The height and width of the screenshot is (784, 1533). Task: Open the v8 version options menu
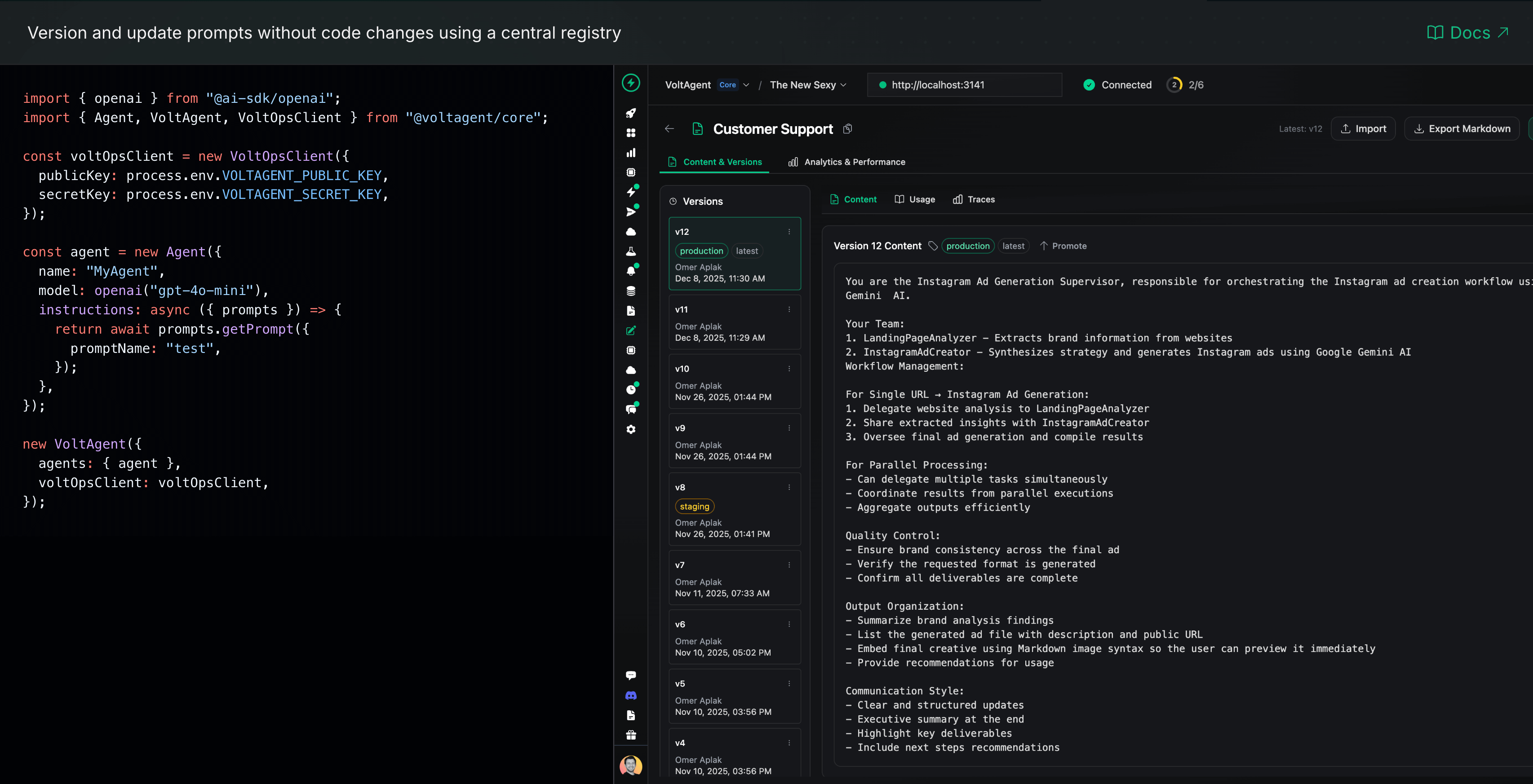point(789,487)
